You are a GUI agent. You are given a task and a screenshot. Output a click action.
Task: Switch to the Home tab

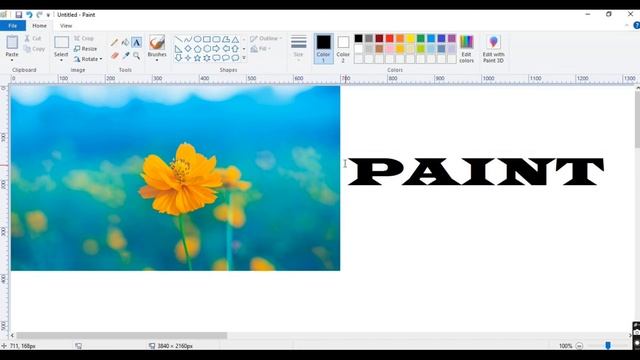click(x=40, y=26)
